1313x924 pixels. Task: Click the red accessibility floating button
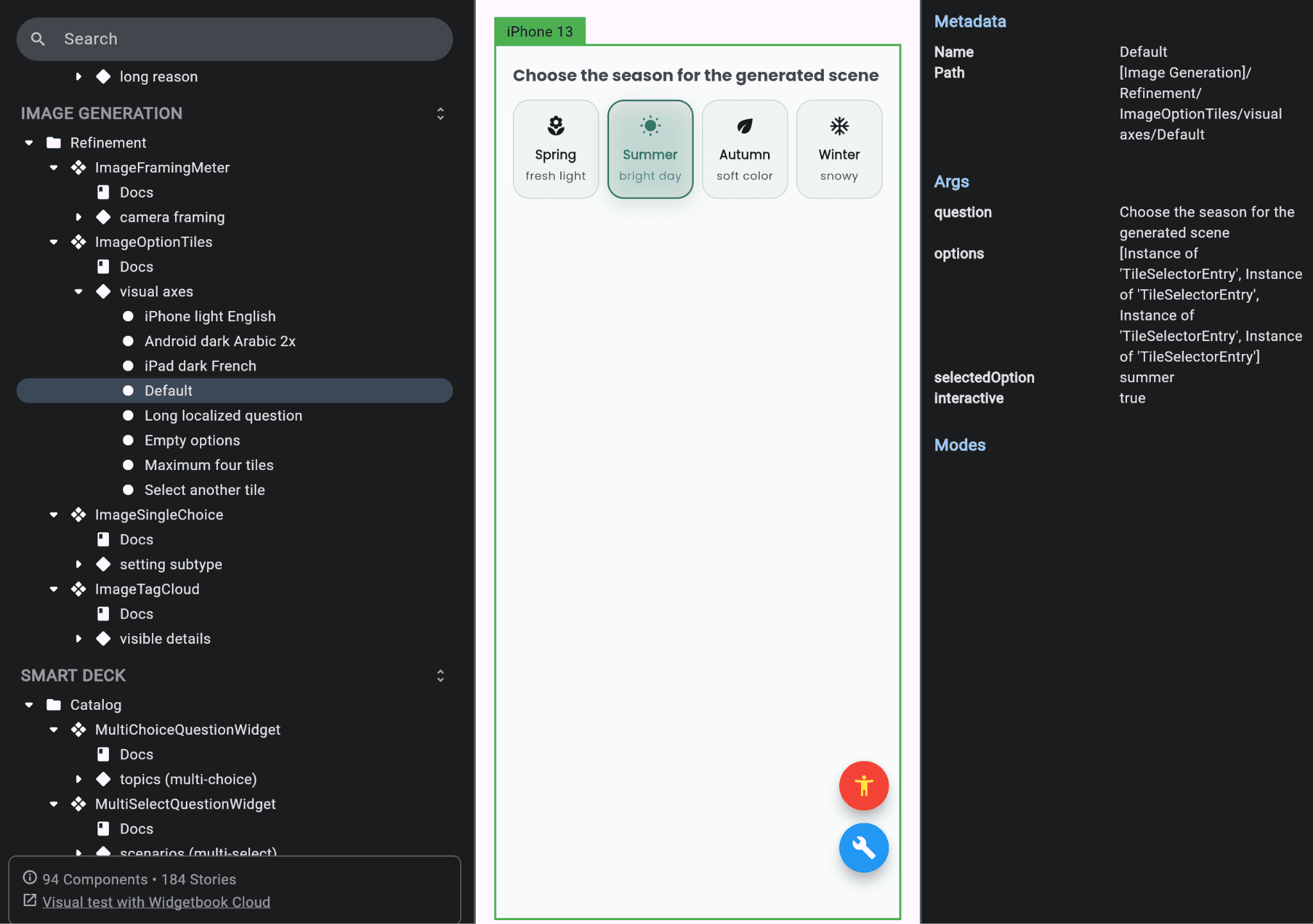[864, 785]
